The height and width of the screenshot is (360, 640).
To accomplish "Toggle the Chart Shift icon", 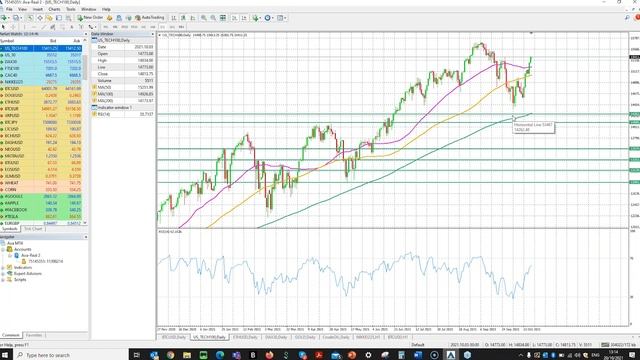I will point(244,18).
